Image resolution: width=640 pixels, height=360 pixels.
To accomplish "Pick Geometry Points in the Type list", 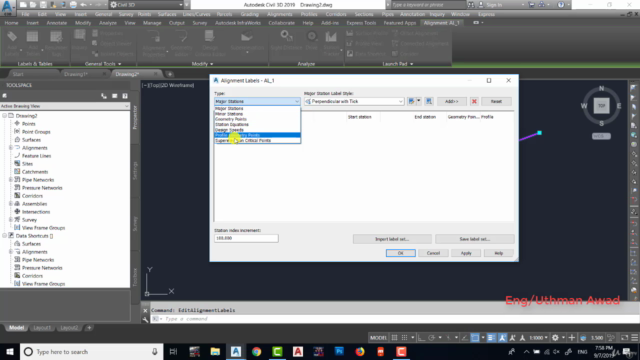I will pos(257,119).
